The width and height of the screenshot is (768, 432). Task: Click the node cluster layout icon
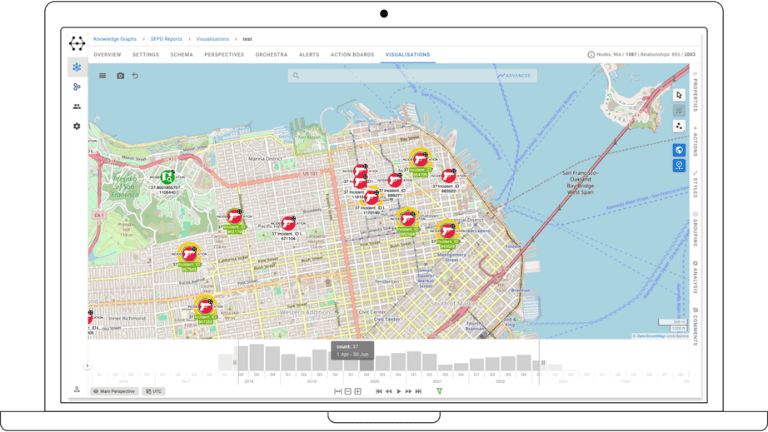pyautogui.click(x=679, y=126)
